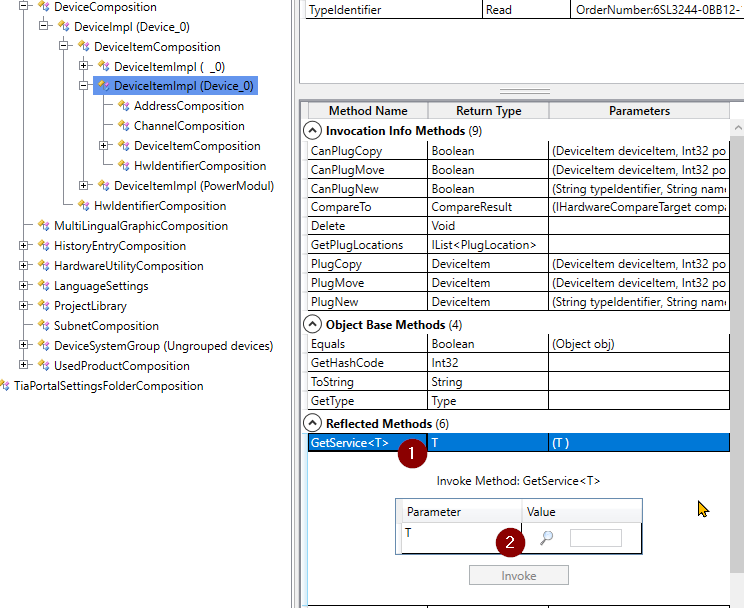The image size is (744, 608).
Task: Select the PlugMove method row
Action: 519,282
